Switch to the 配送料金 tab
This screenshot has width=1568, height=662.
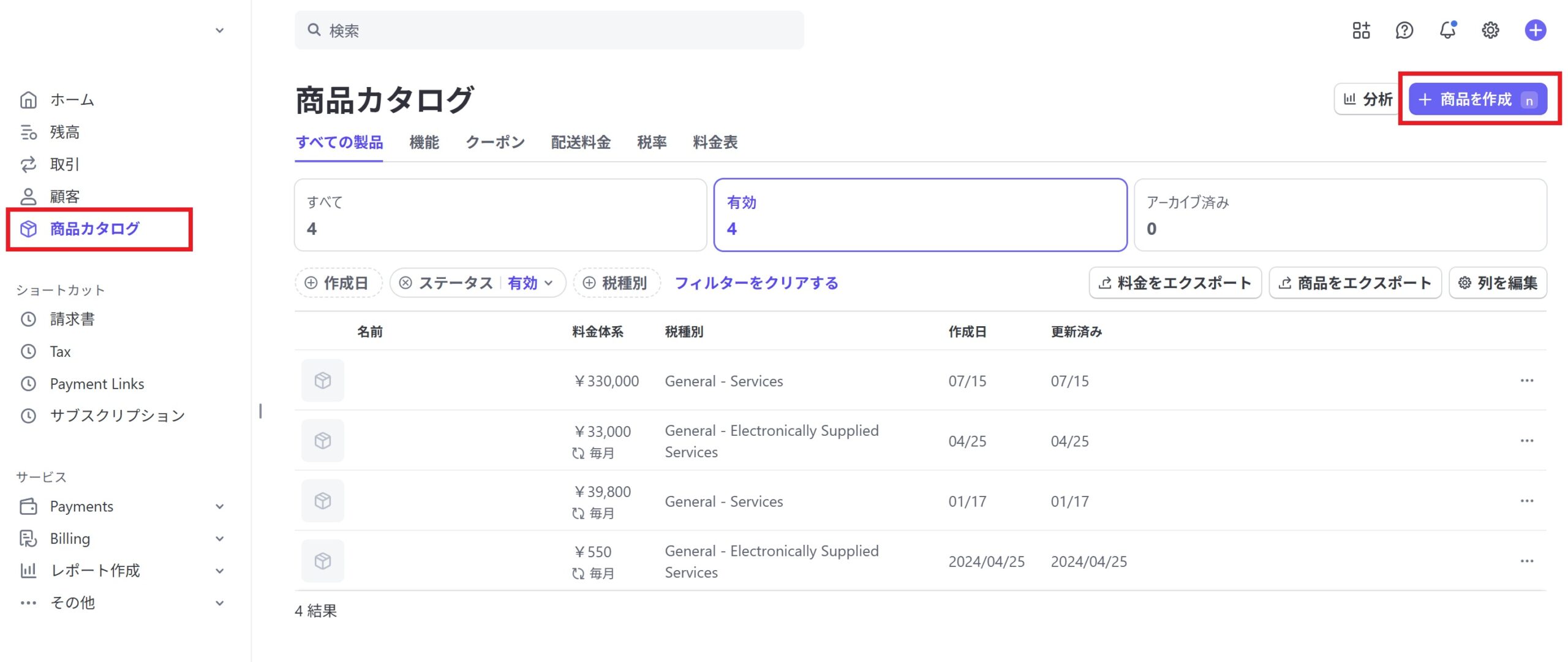(x=580, y=143)
